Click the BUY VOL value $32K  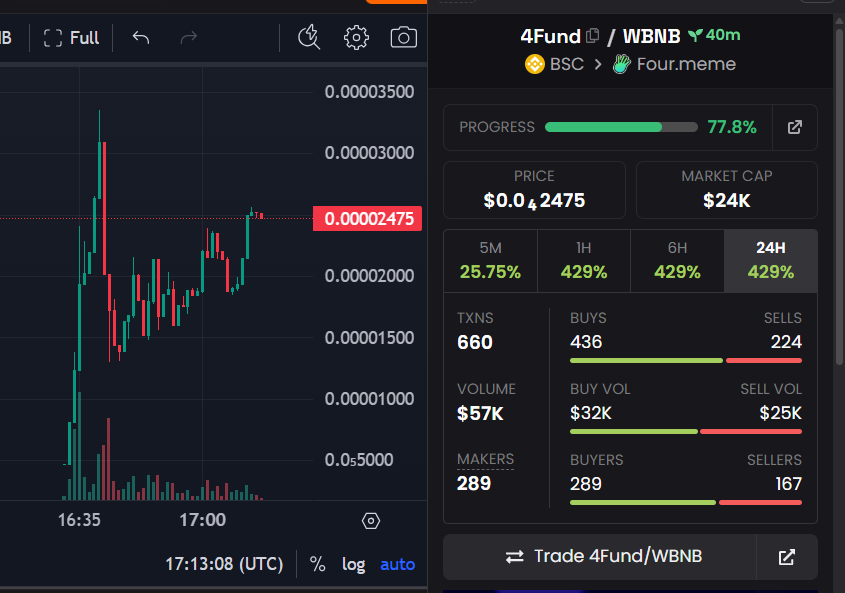pos(591,413)
